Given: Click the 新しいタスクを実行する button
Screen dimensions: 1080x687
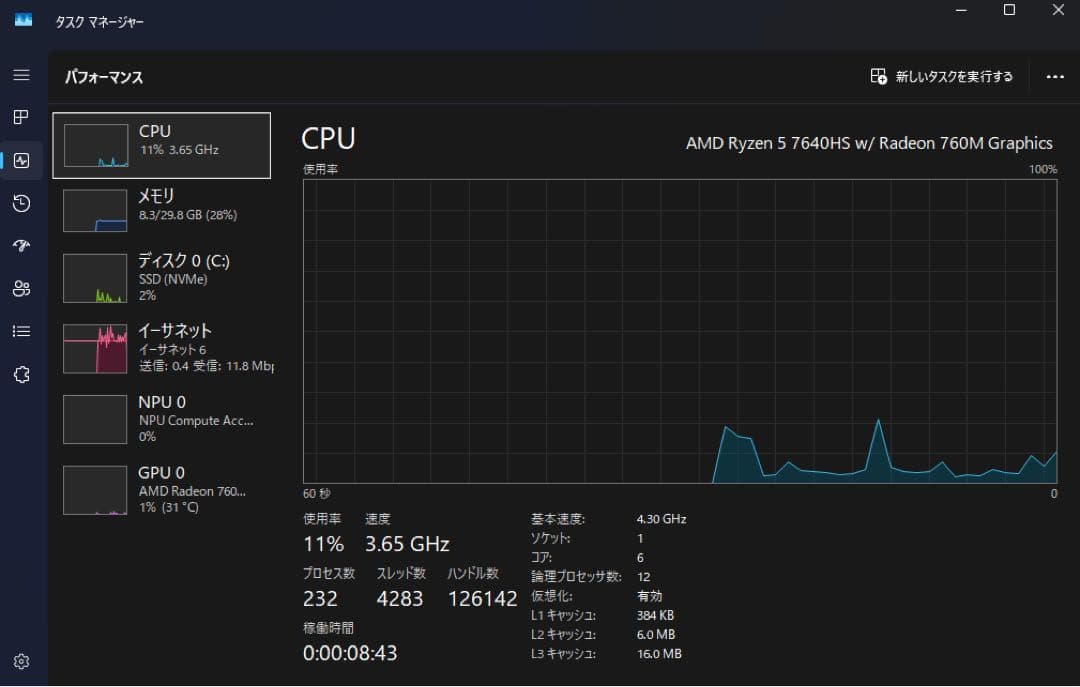Looking at the screenshot, I should coord(940,75).
